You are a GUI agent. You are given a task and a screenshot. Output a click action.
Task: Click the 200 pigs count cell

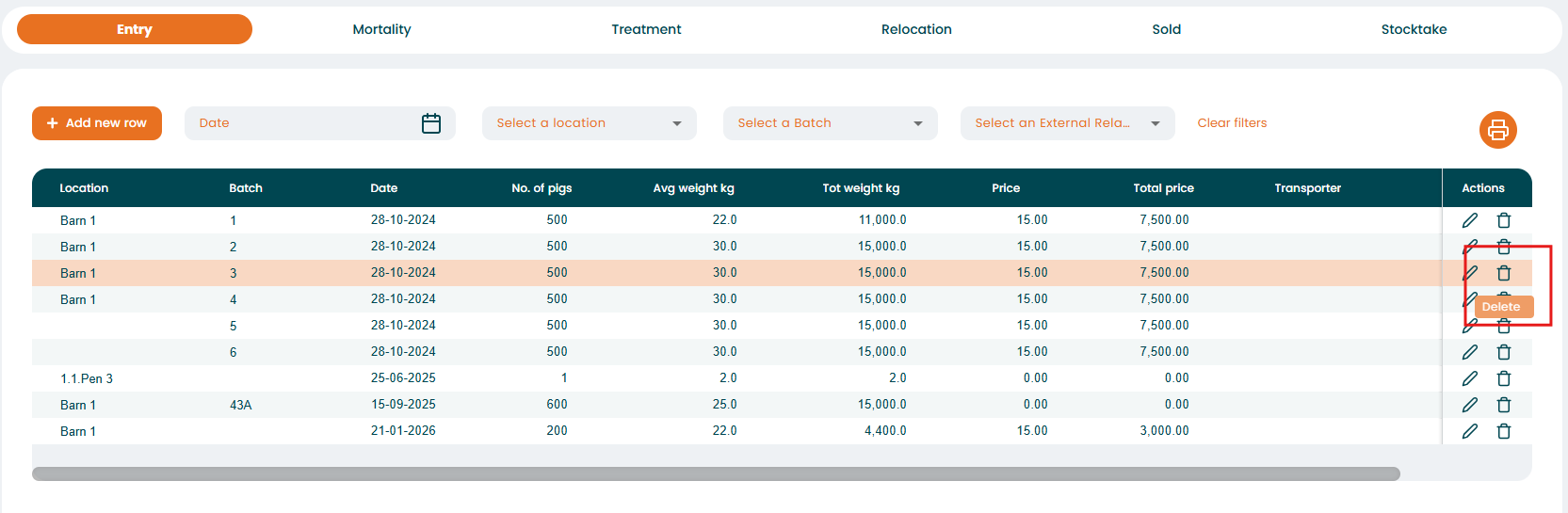557,430
